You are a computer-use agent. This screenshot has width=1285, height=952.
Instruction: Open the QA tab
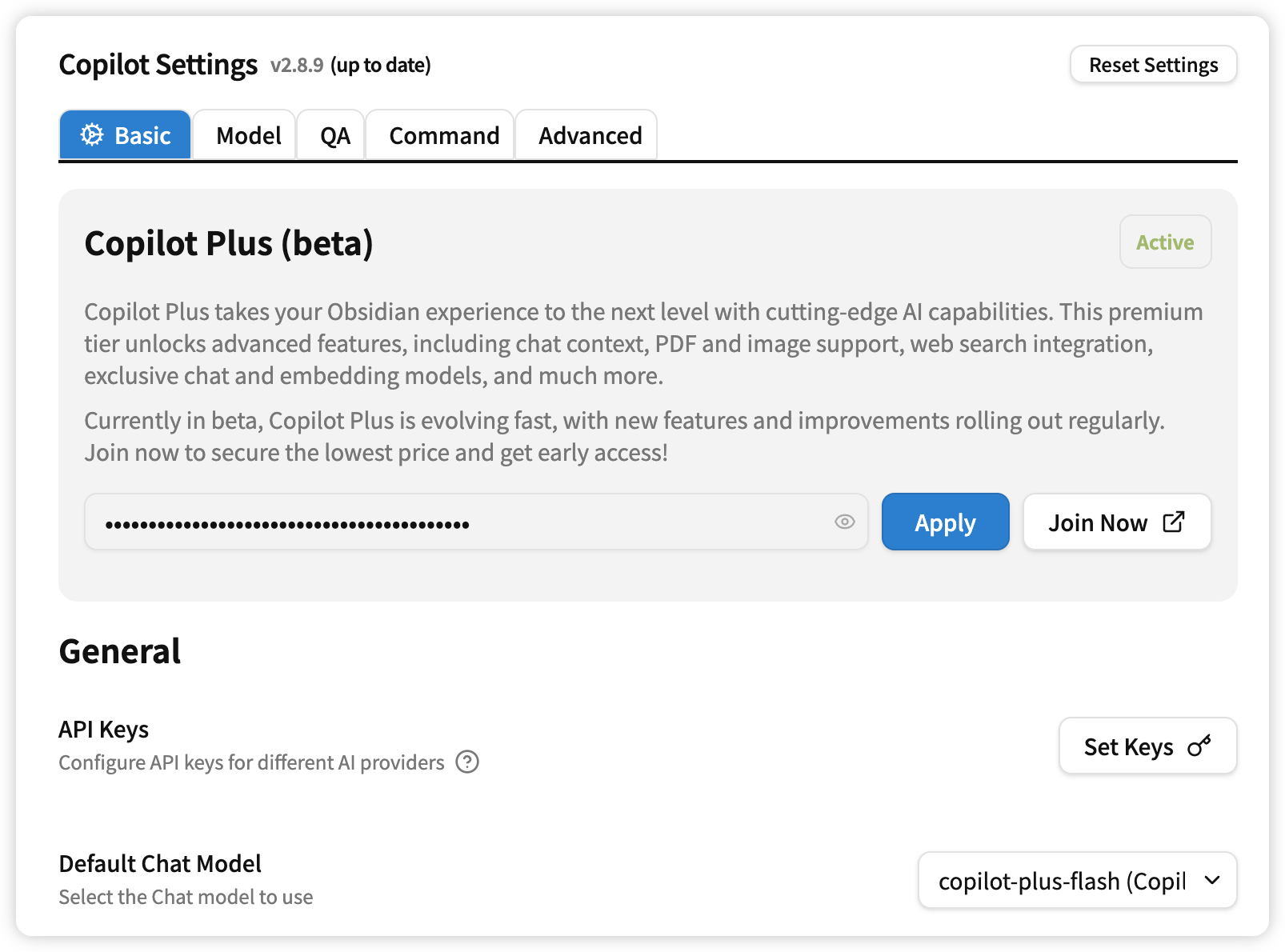(x=334, y=135)
